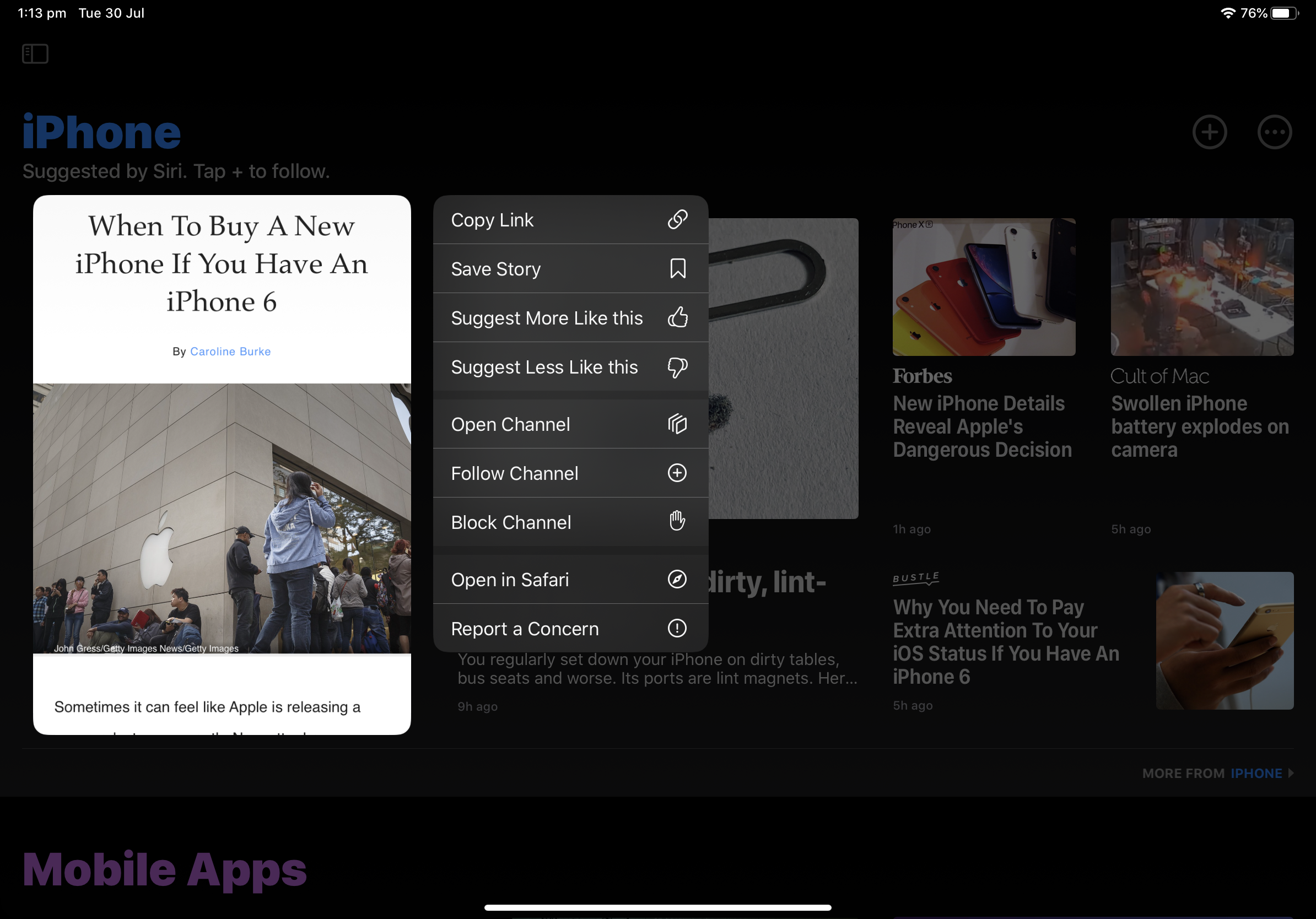This screenshot has width=1316, height=919.
Task: Tap the battery status icon
Action: click(x=1285, y=13)
